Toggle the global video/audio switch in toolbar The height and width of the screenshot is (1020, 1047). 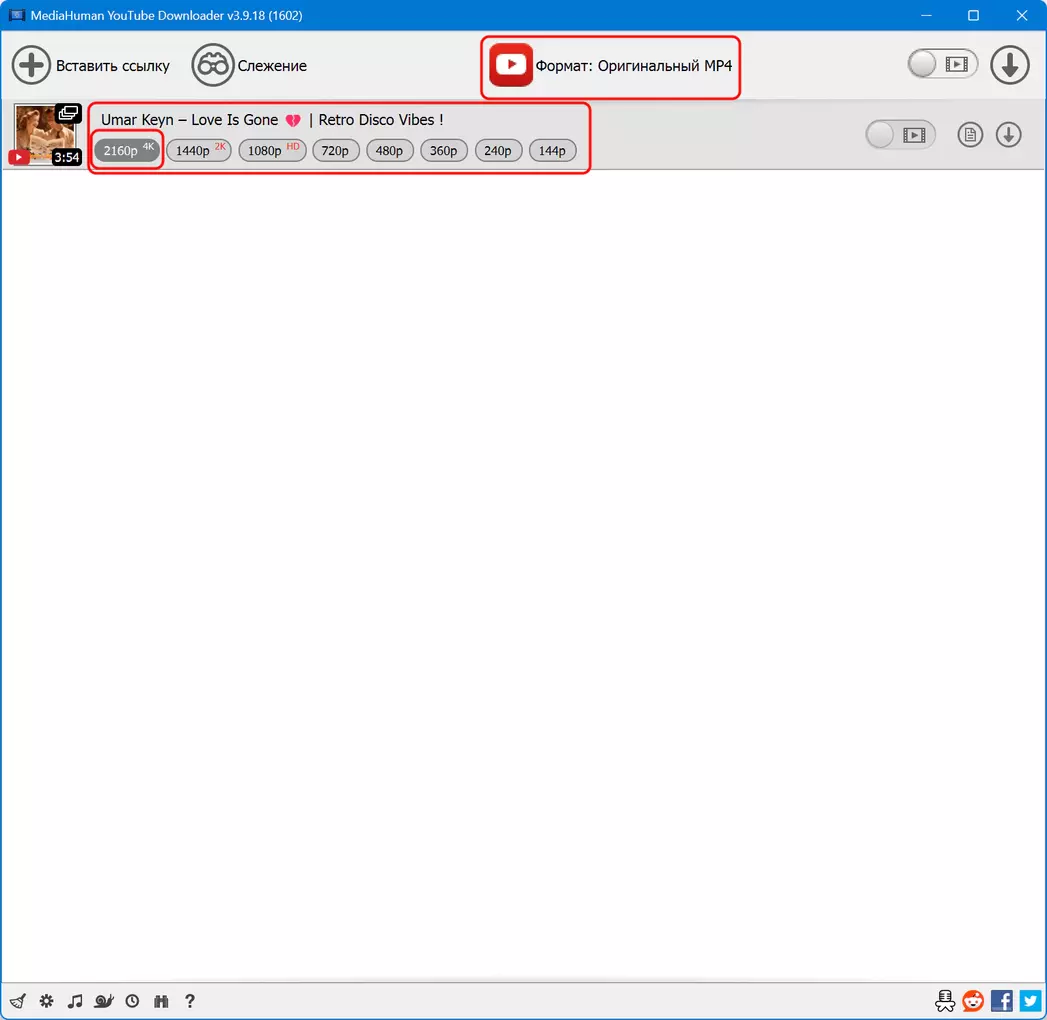[x=942, y=65]
